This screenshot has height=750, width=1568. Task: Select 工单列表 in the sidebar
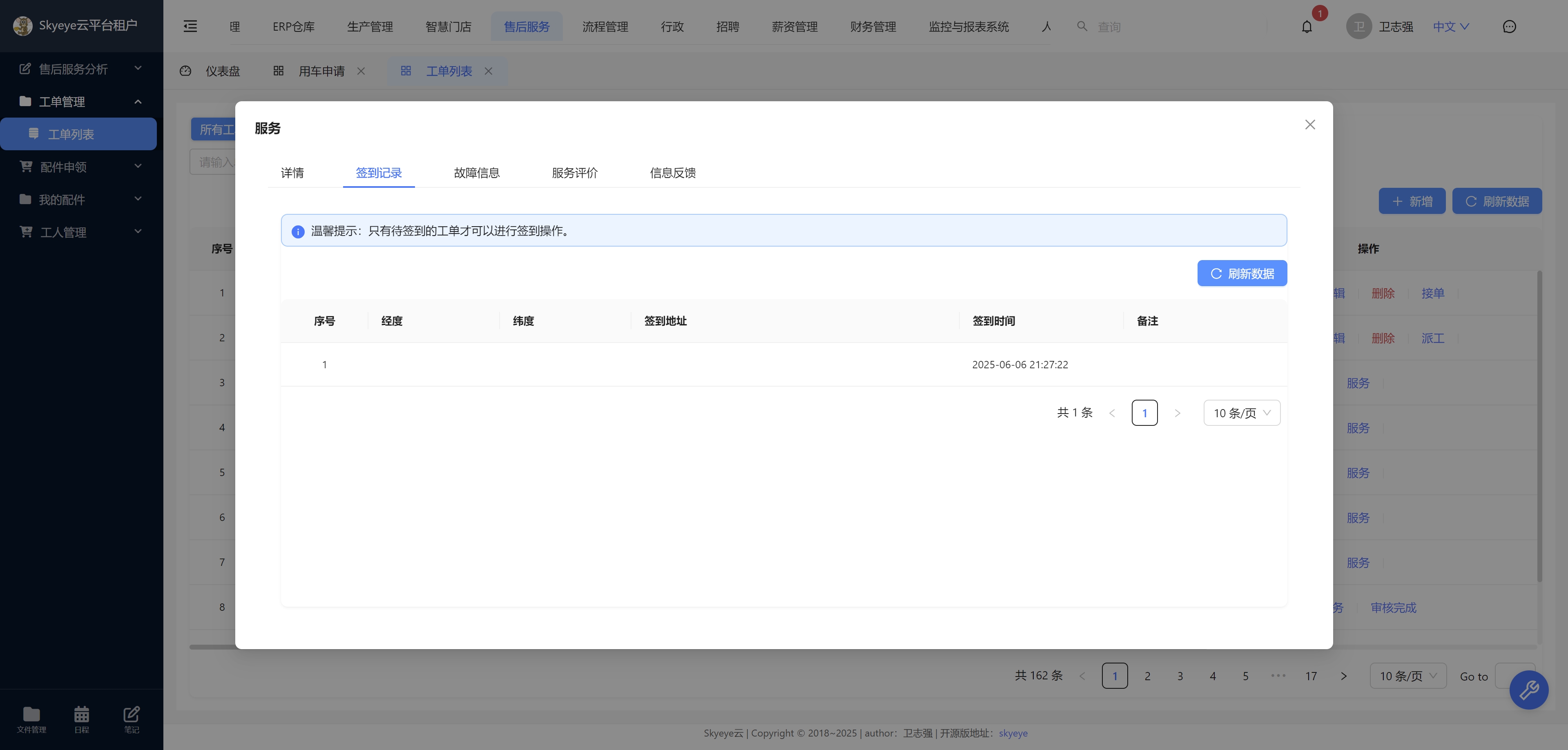[78, 134]
